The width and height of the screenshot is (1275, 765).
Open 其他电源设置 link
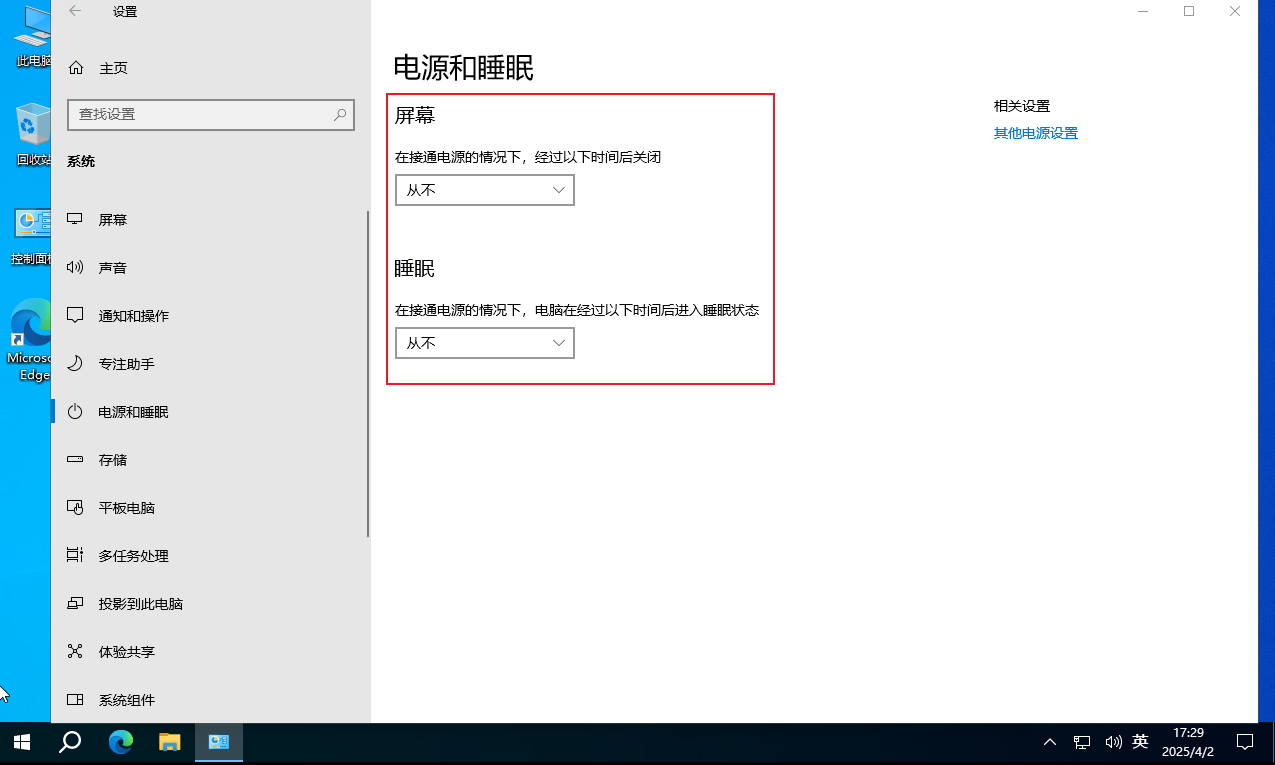tap(1036, 133)
